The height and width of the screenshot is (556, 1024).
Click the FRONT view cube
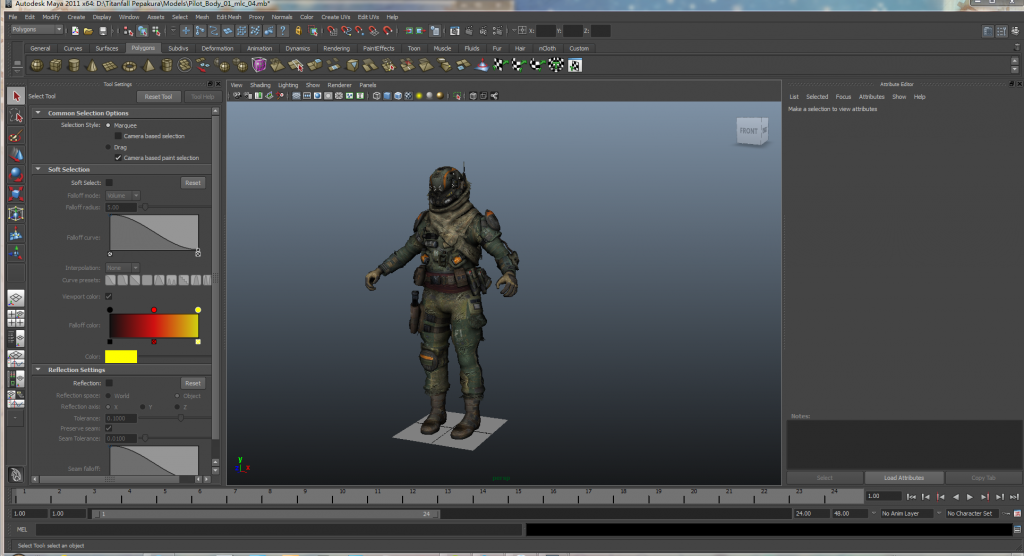[x=750, y=131]
